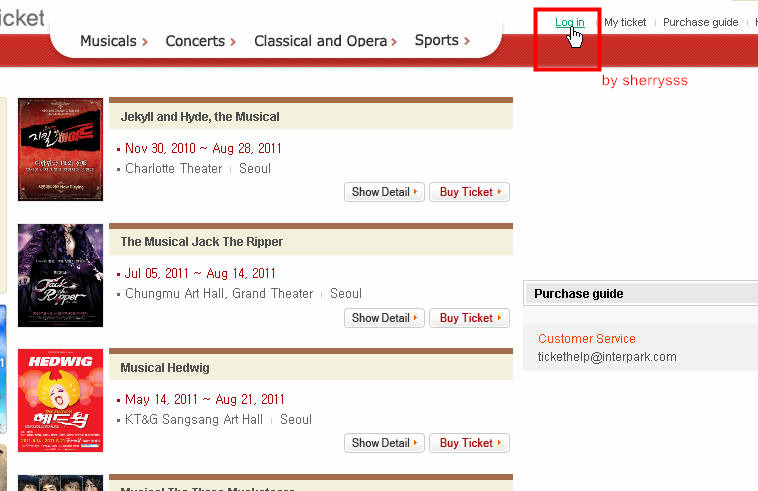Click the title Jekyll and Hyde, the Musical
This screenshot has width=758, height=491.
pyautogui.click(x=200, y=117)
